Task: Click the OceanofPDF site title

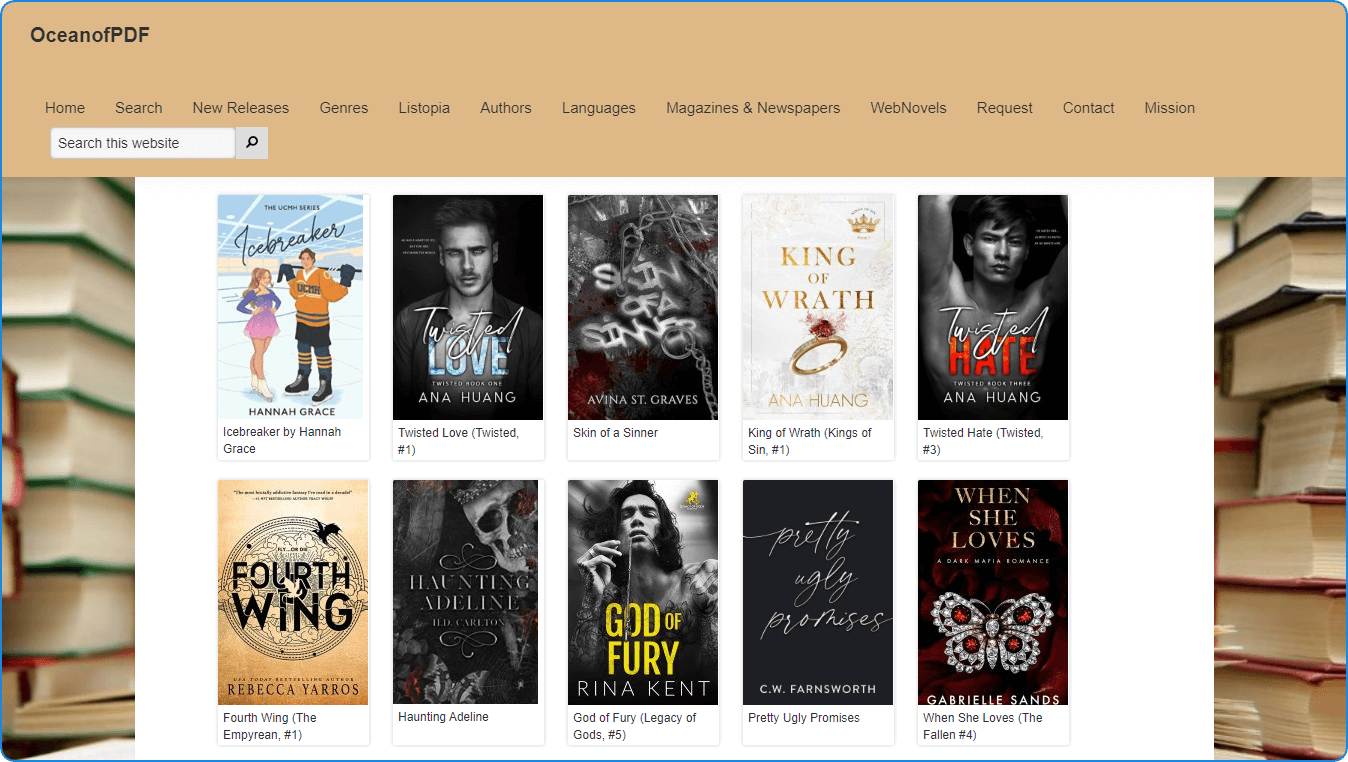Action: 90,35
